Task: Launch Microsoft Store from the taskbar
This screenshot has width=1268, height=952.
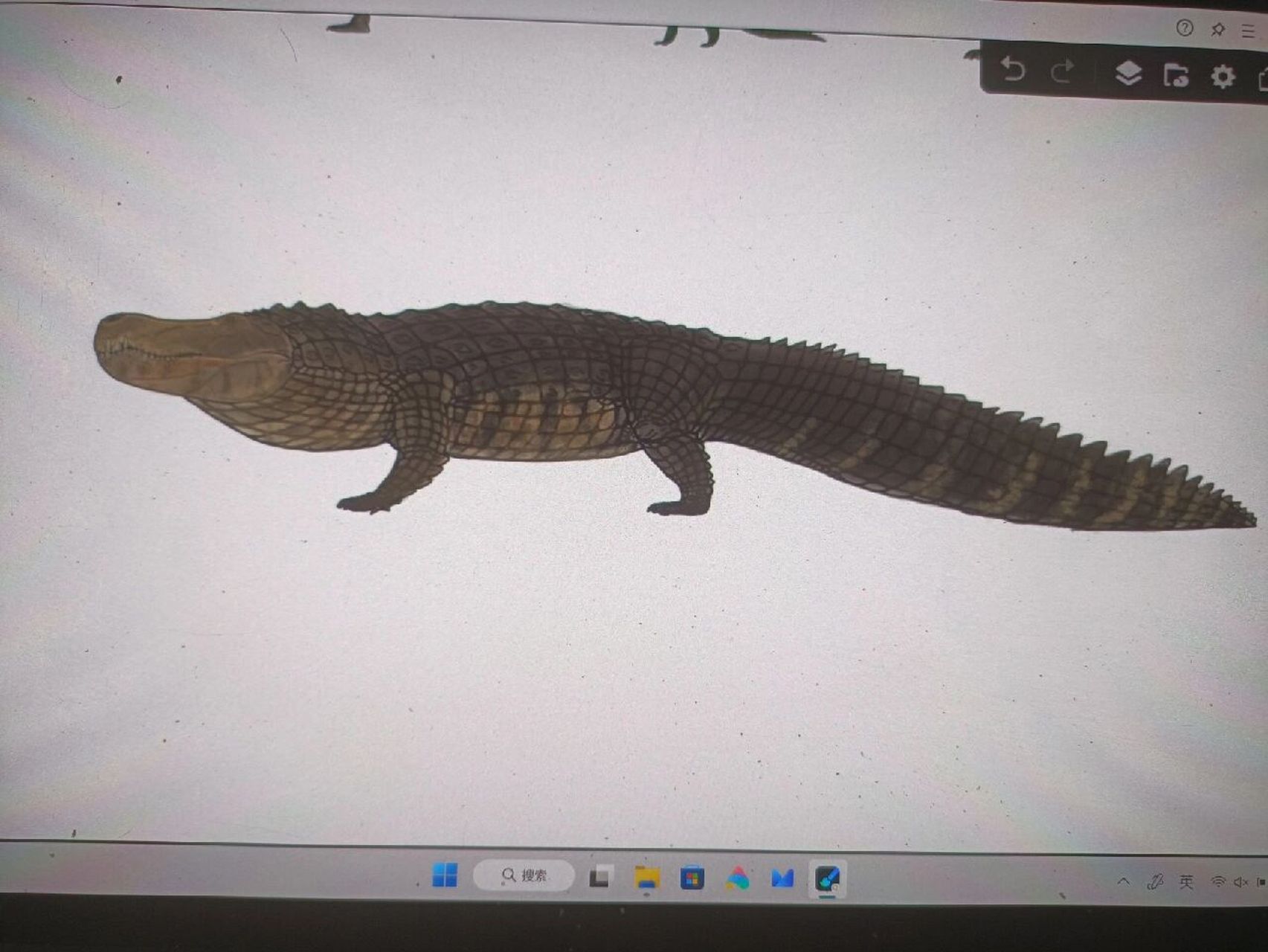Action: [692, 879]
